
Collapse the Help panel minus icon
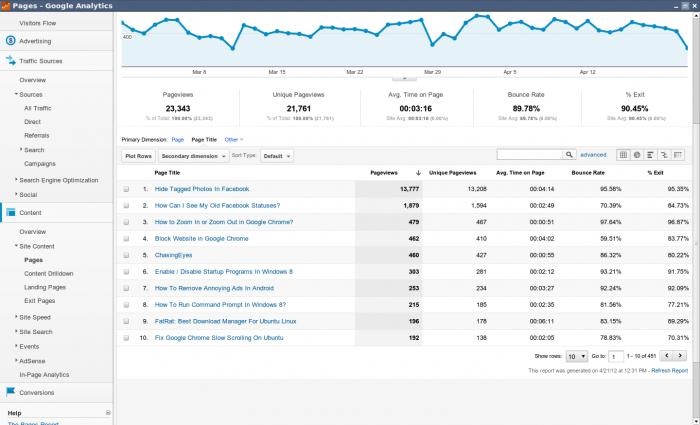click(108, 412)
